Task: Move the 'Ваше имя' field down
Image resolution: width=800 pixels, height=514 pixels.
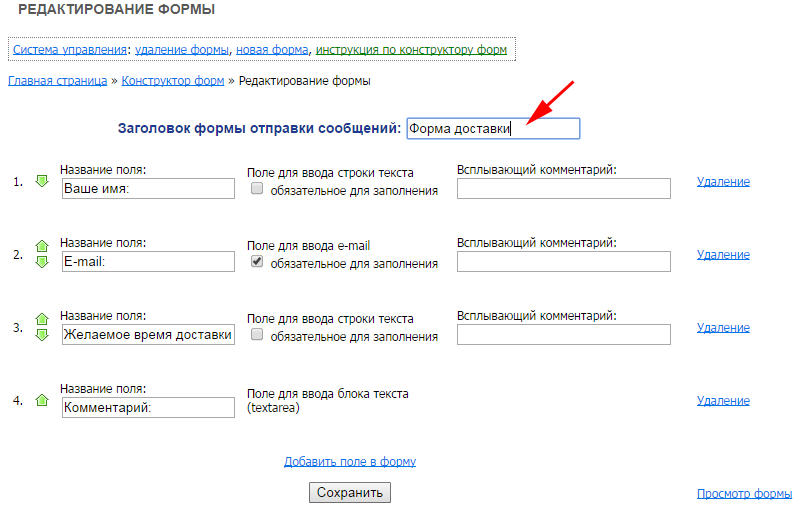Action: click(42, 181)
